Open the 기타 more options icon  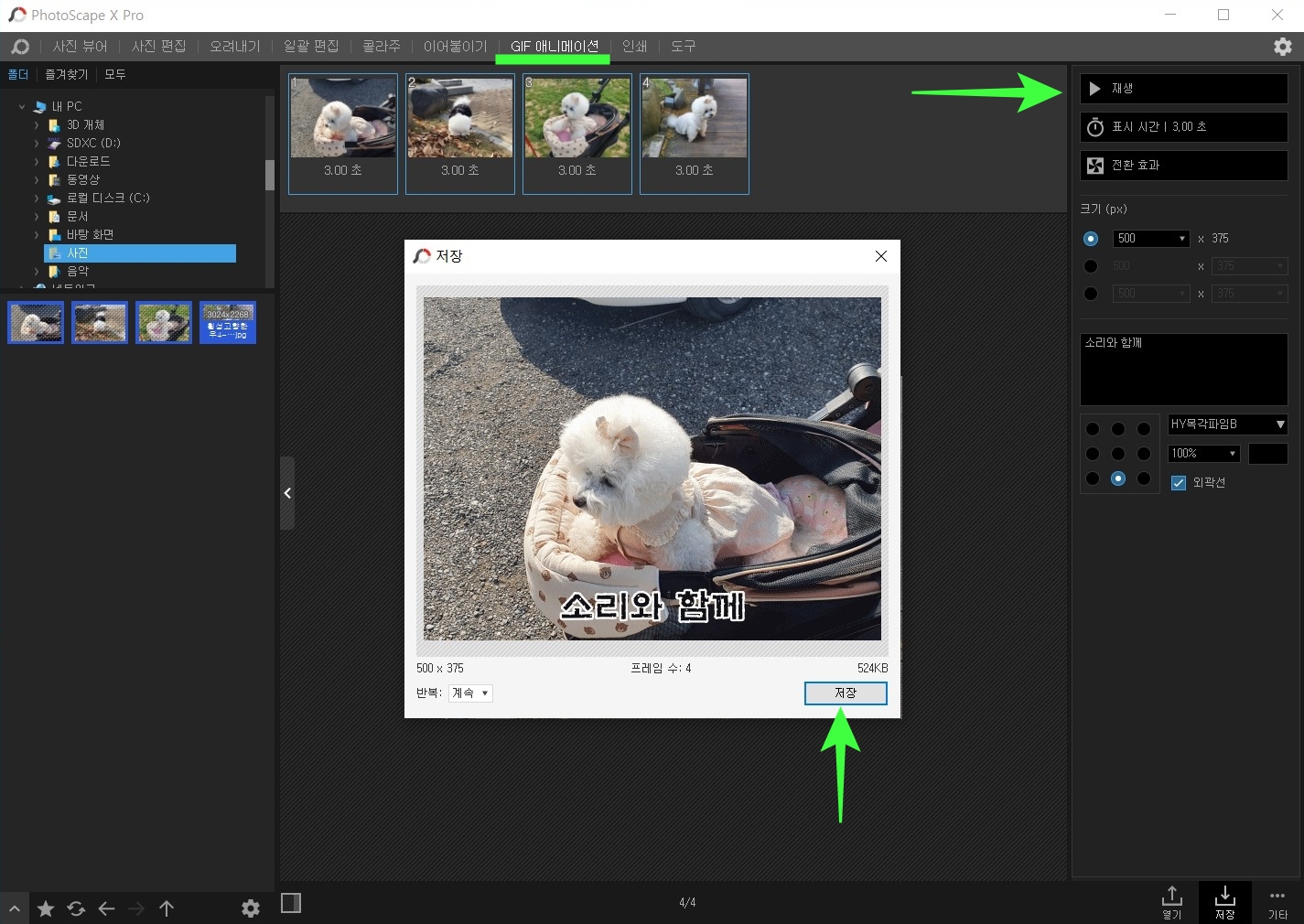pyautogui.click(x=1277, y=902)
